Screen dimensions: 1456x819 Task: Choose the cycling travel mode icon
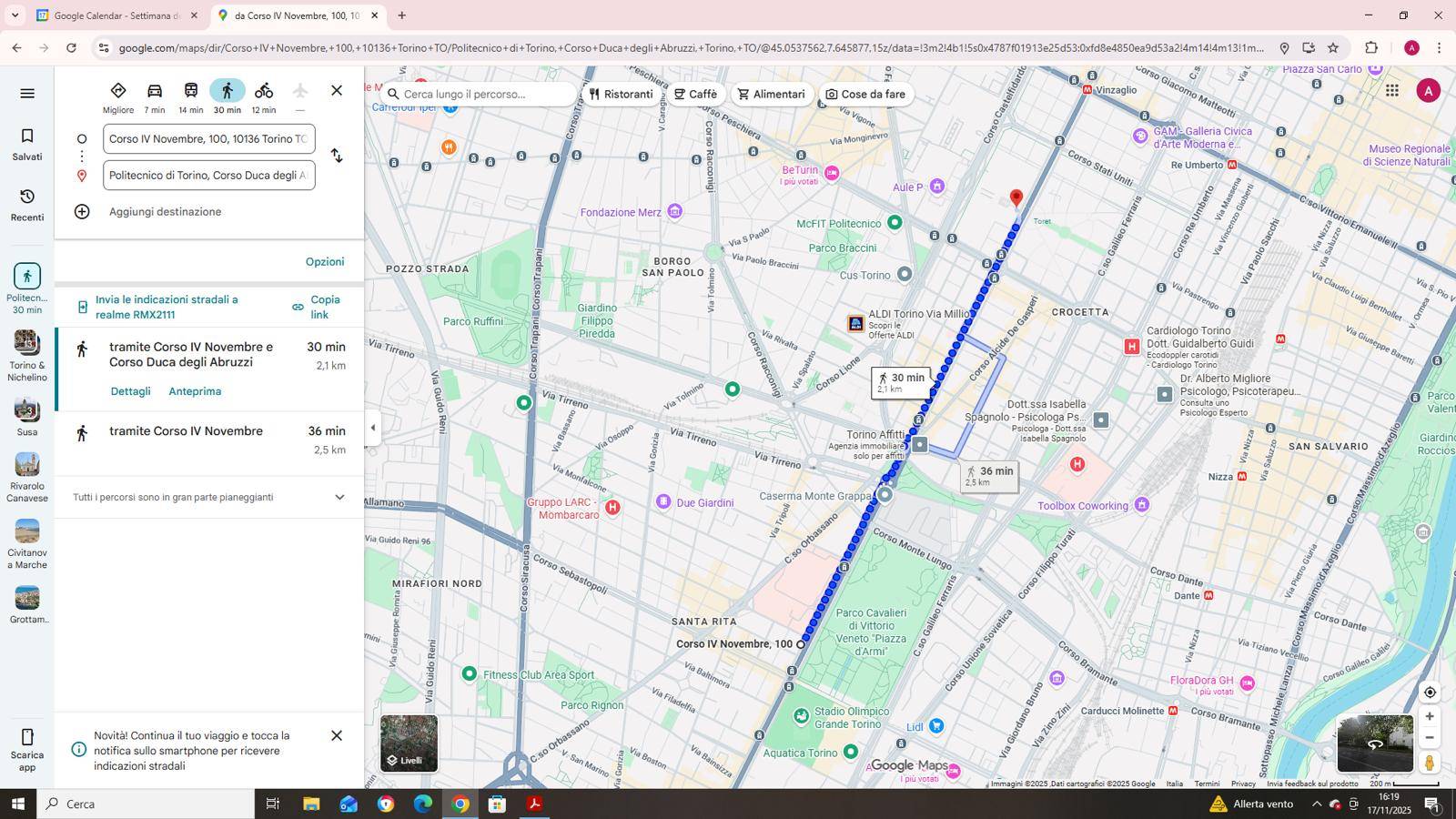pyautogui.click(x=264, y=91)
